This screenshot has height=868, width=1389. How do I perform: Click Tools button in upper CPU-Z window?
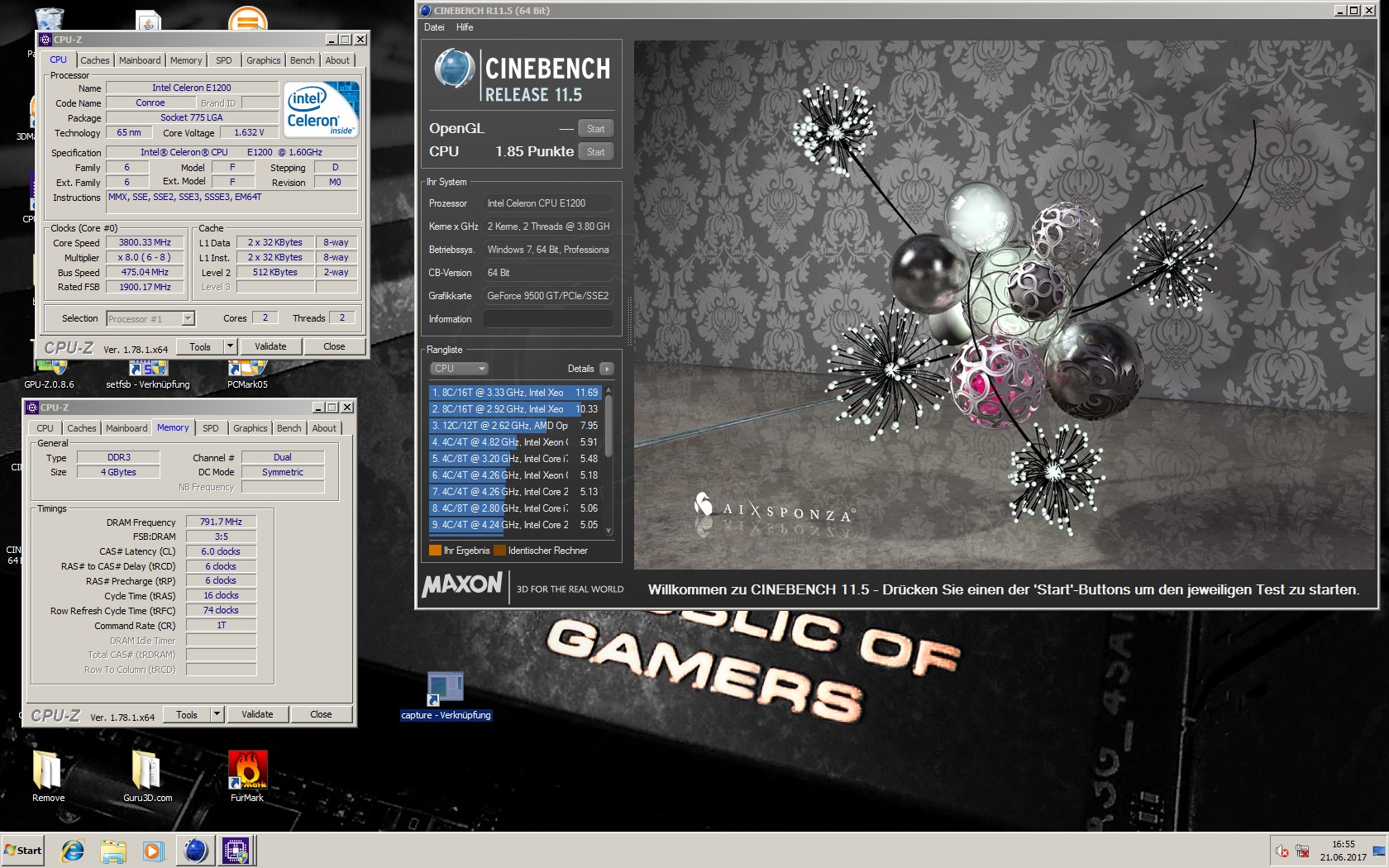(x=200, y=346)
